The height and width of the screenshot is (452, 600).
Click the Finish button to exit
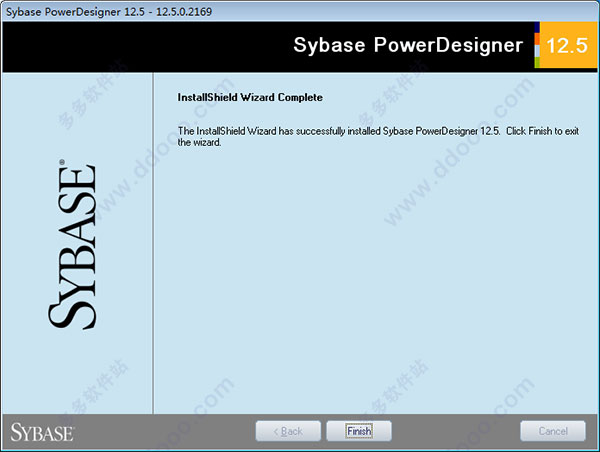[359, 431]
